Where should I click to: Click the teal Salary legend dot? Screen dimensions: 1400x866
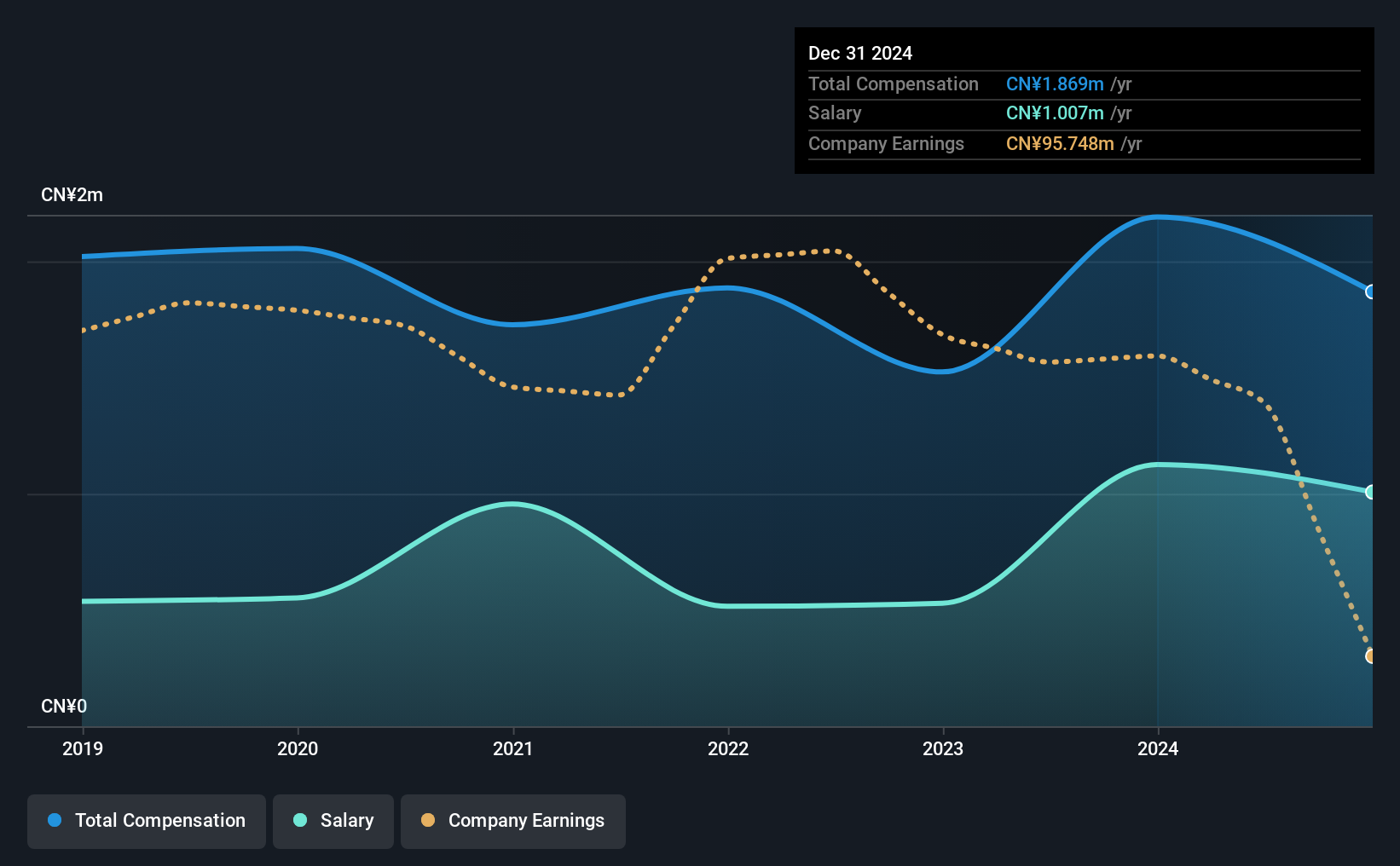pos(300,820)
